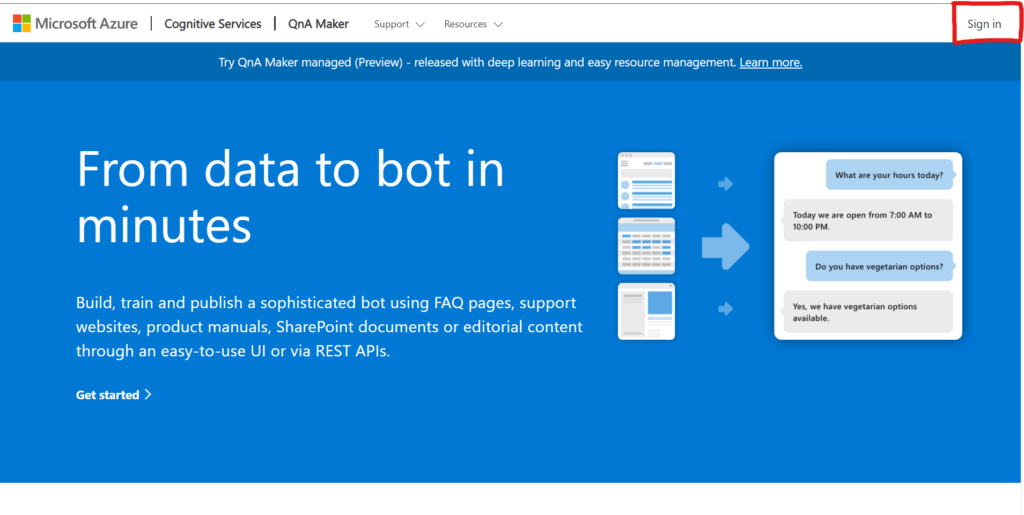Click the "From data to bot in minutes" headline
Screen dimensions: 1024x515
(290, 198)
